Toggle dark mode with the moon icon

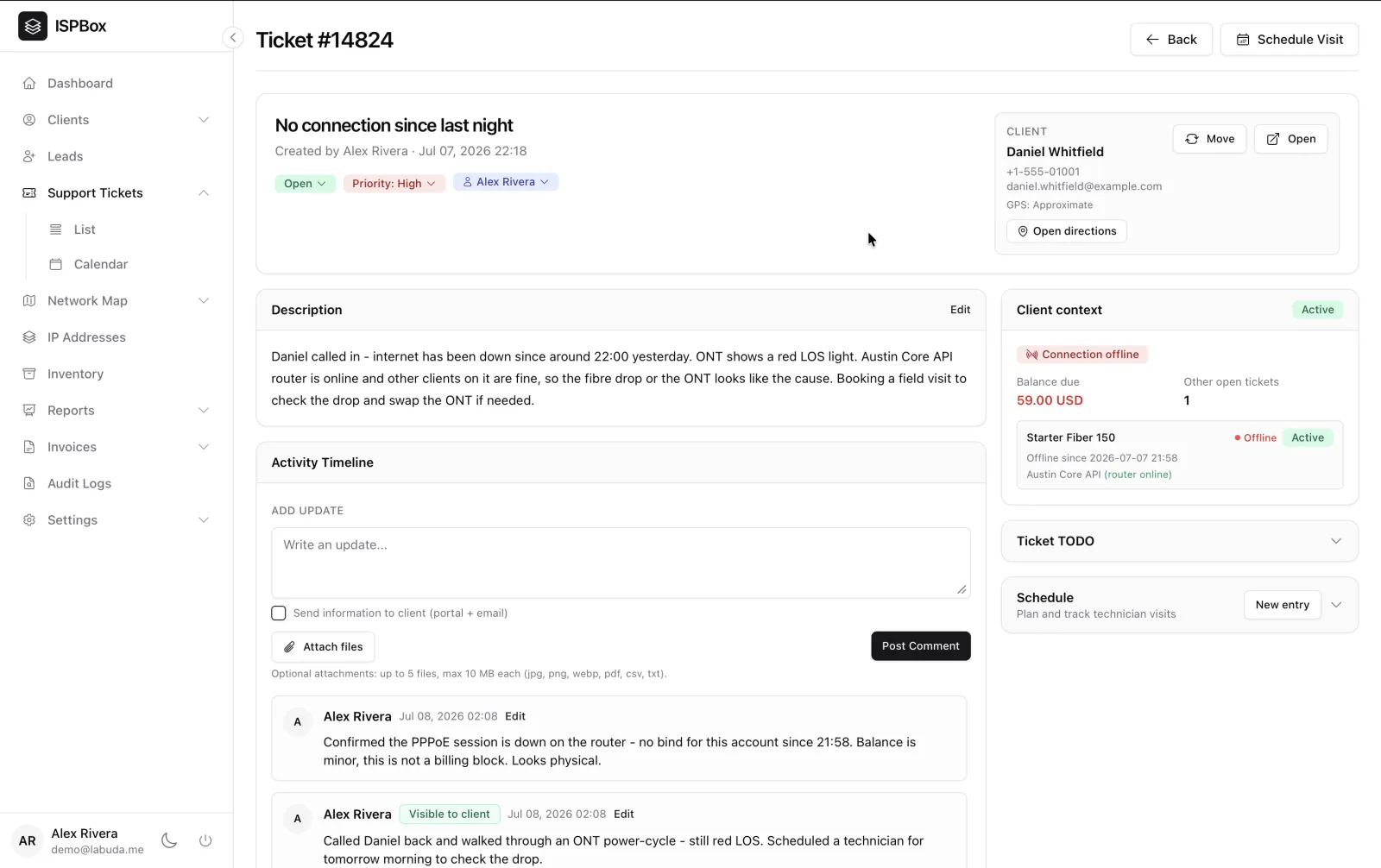tap(169, 840)
